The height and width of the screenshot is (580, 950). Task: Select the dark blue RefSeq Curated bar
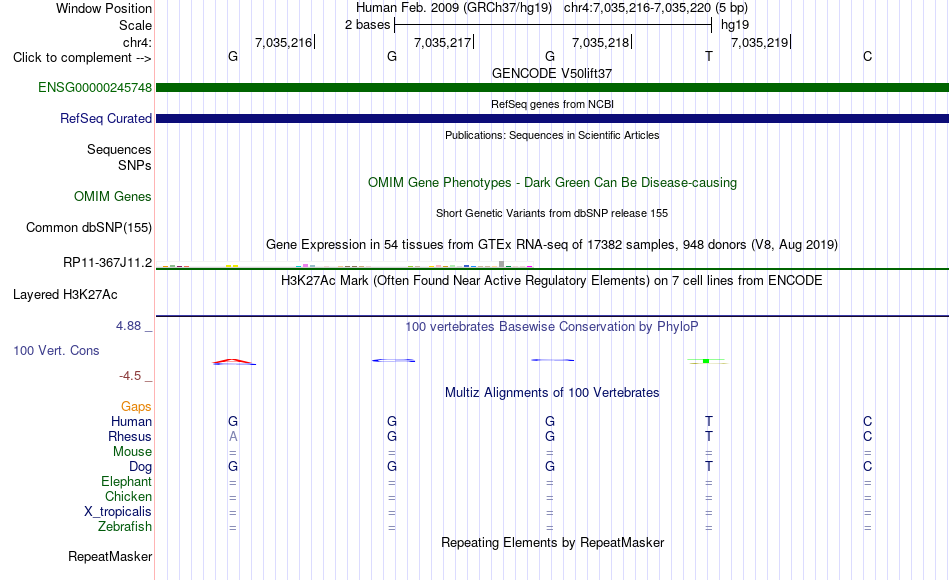(x=552, y=118)
